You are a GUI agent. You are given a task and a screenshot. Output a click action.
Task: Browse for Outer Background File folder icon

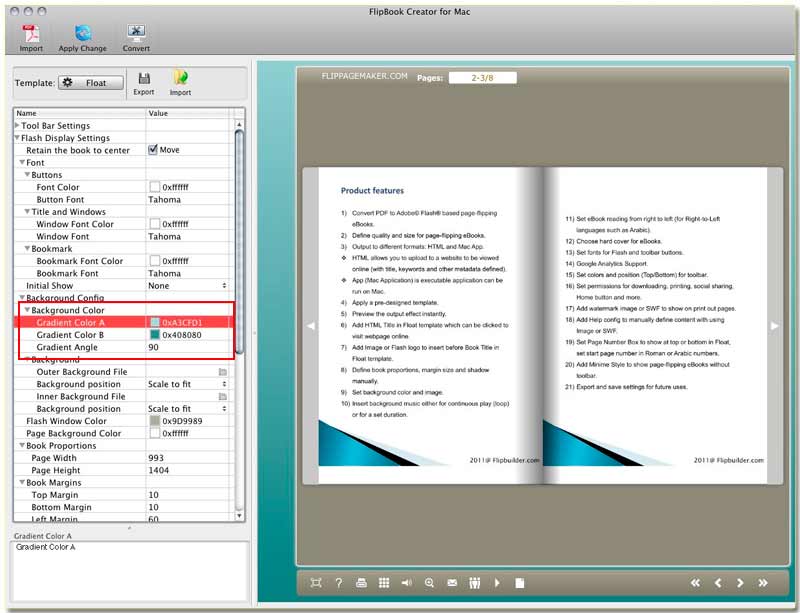click(222, 372)
